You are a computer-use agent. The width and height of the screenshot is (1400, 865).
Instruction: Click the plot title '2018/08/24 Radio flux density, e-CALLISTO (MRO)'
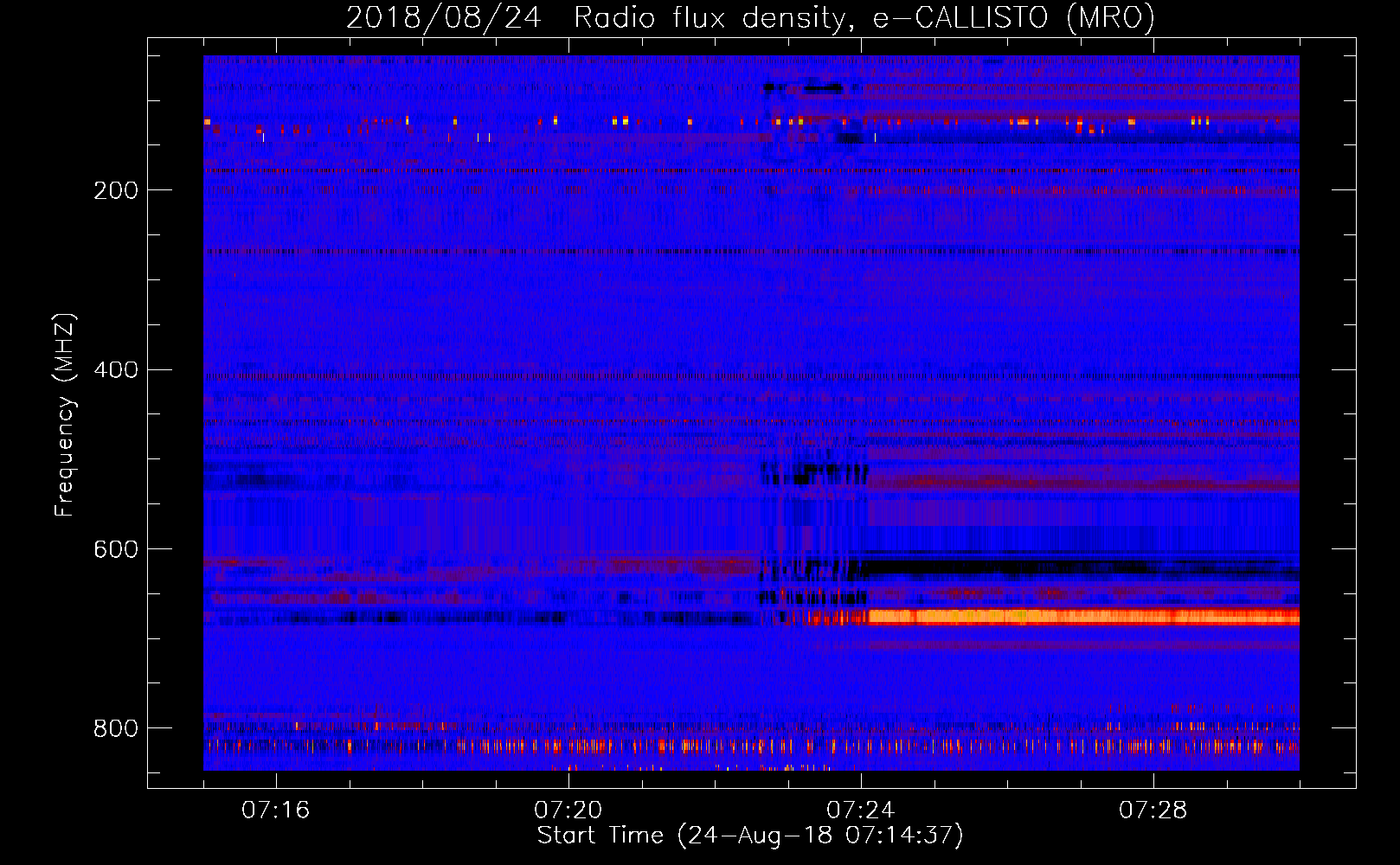click(750, 17)
